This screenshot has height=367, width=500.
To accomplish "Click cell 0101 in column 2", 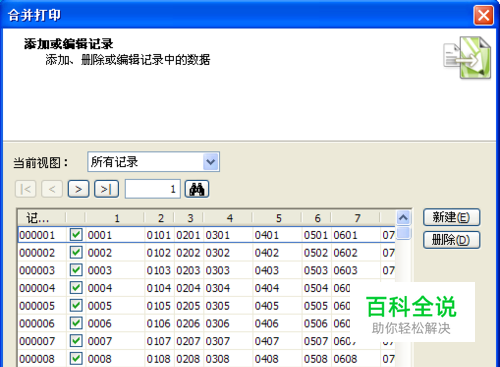I will (x=159, y=235).
